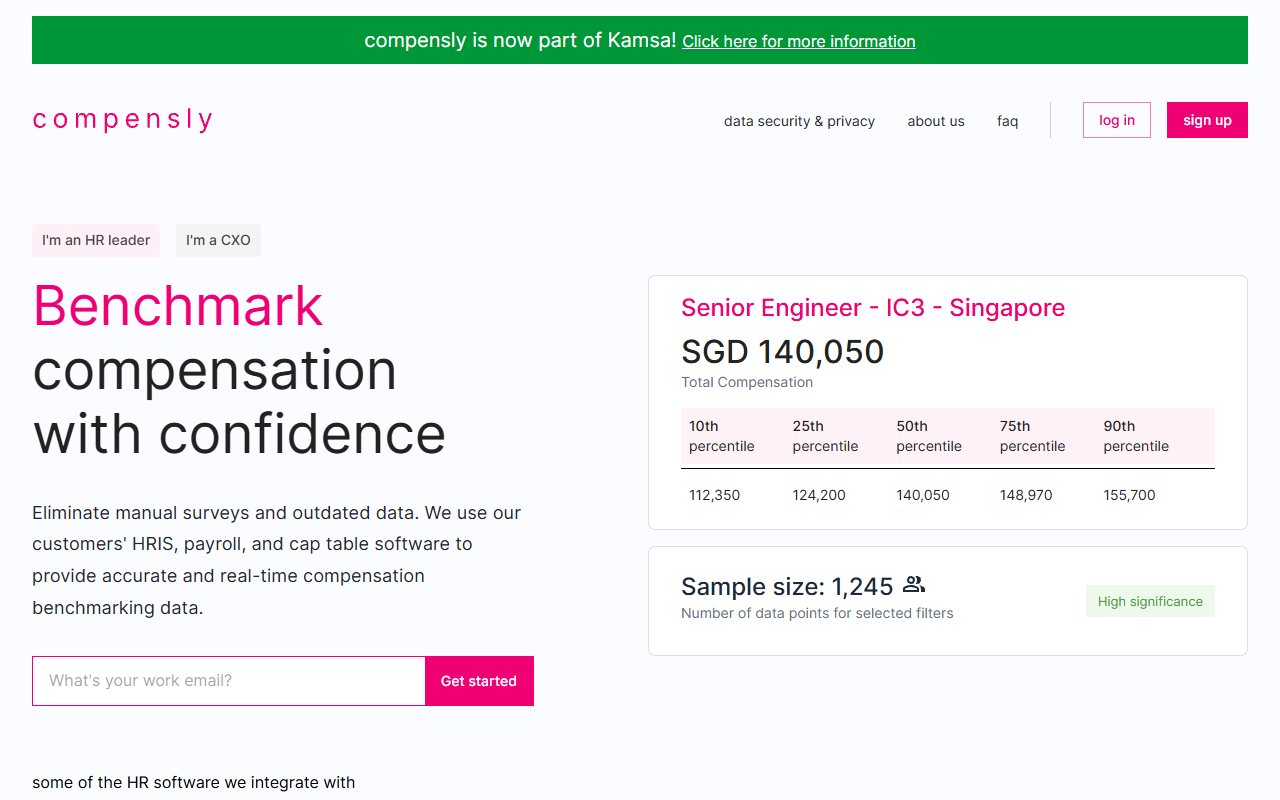
Task: Click the compensly logo
Action: pos(122,120)
